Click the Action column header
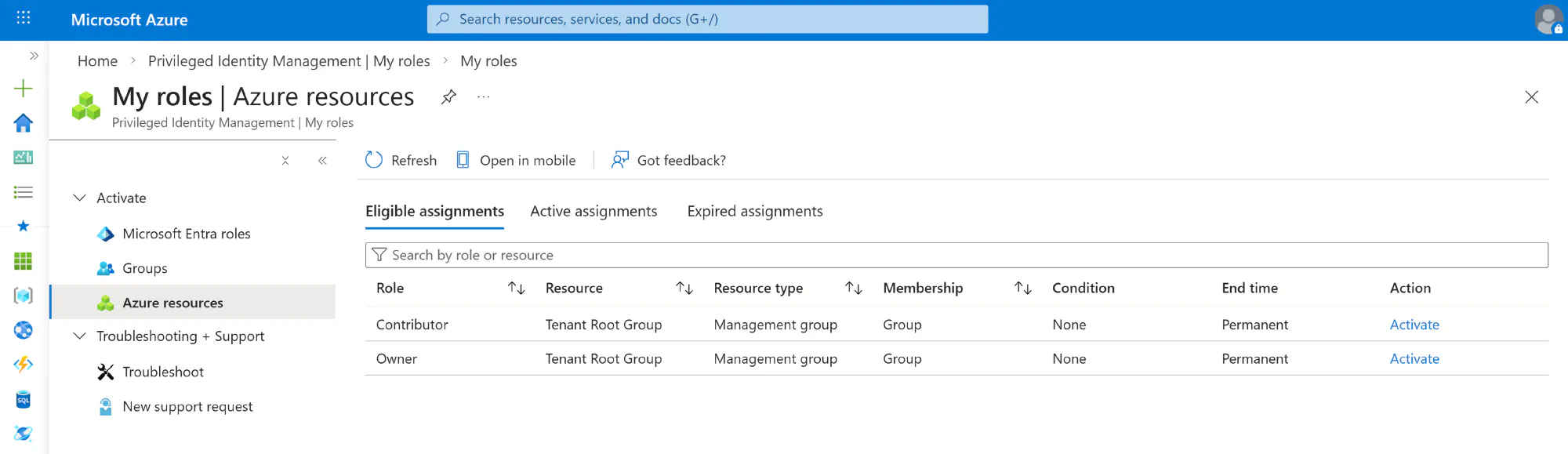Screen dimensions: 1568x454 click(x=1410, y=288)
